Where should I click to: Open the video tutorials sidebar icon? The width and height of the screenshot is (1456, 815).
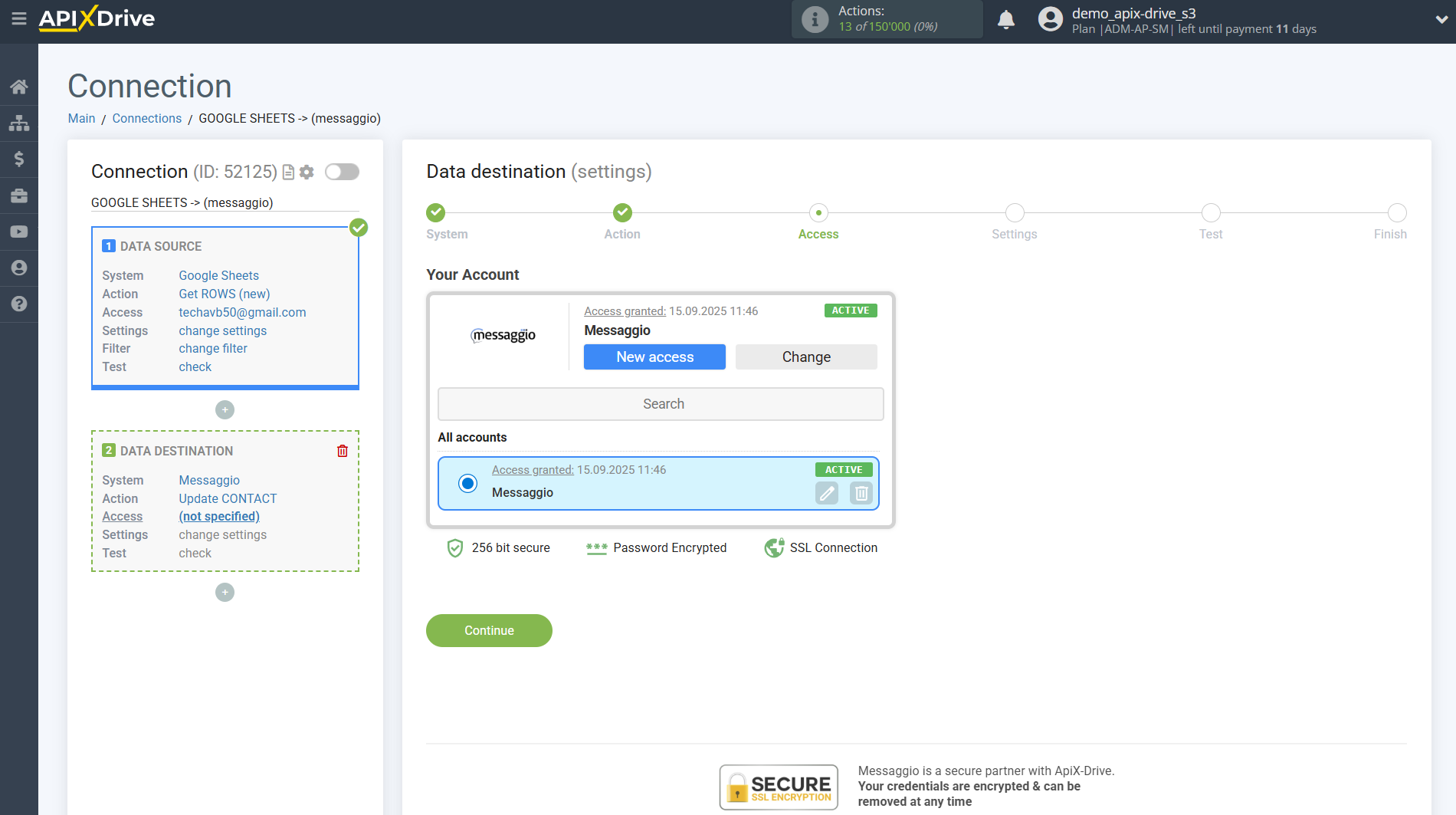(x=19, y=232)
